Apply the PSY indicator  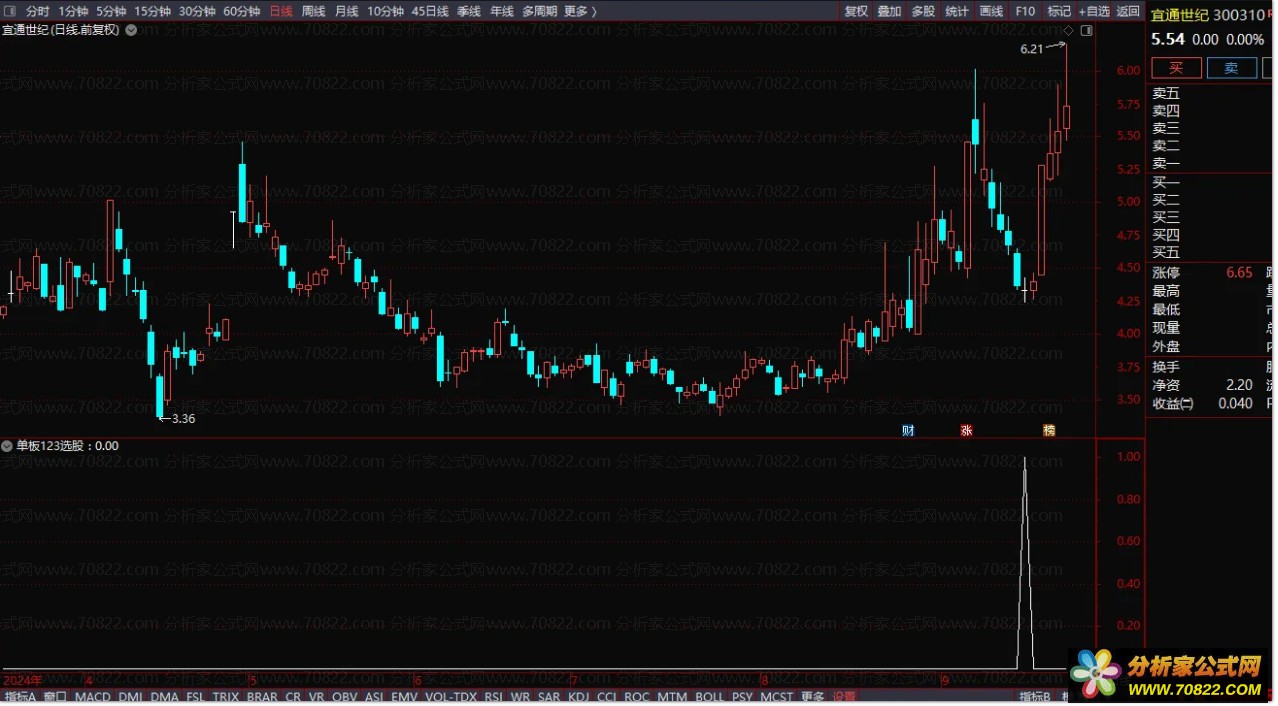pyautogui.click(x=742, y=697)
